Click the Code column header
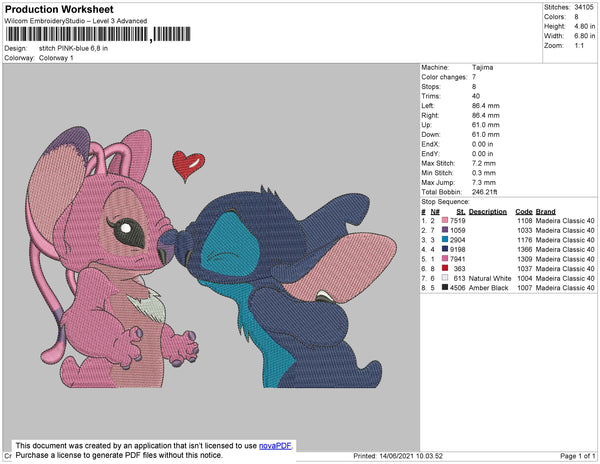 point(524,212)
